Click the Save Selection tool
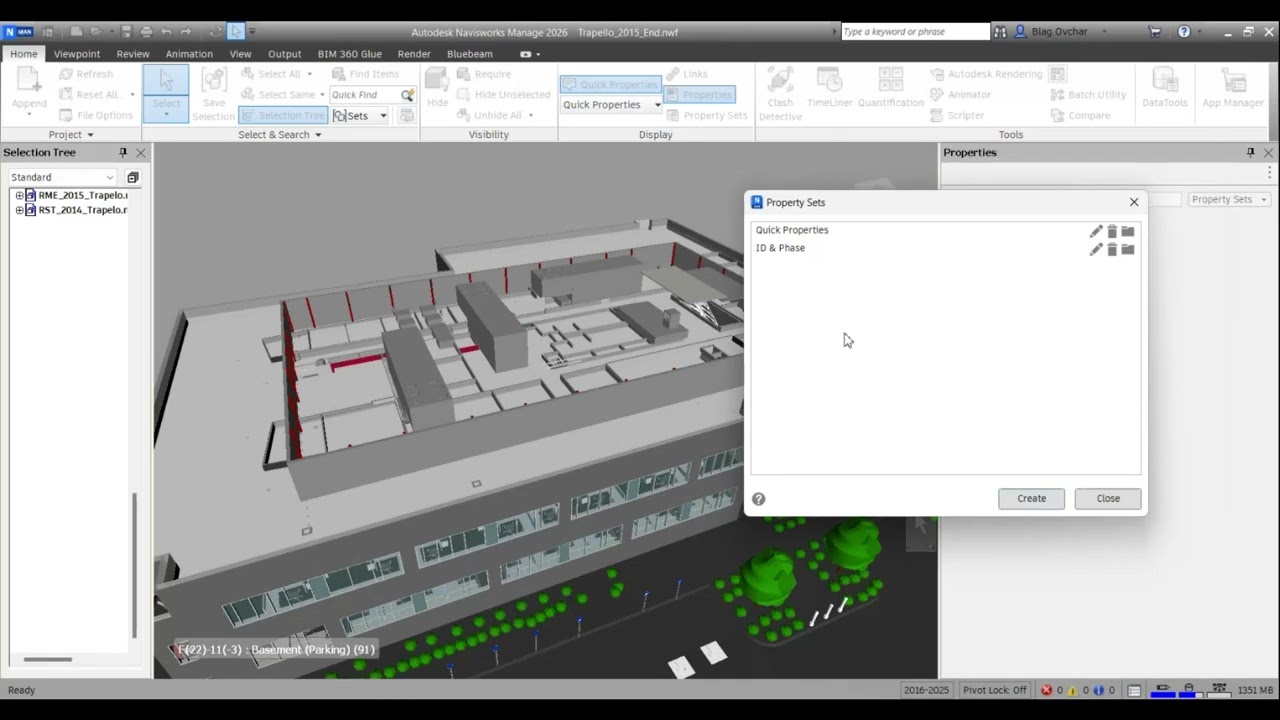The width and height of the screenshot is (1280, 720). coord(213,94)
